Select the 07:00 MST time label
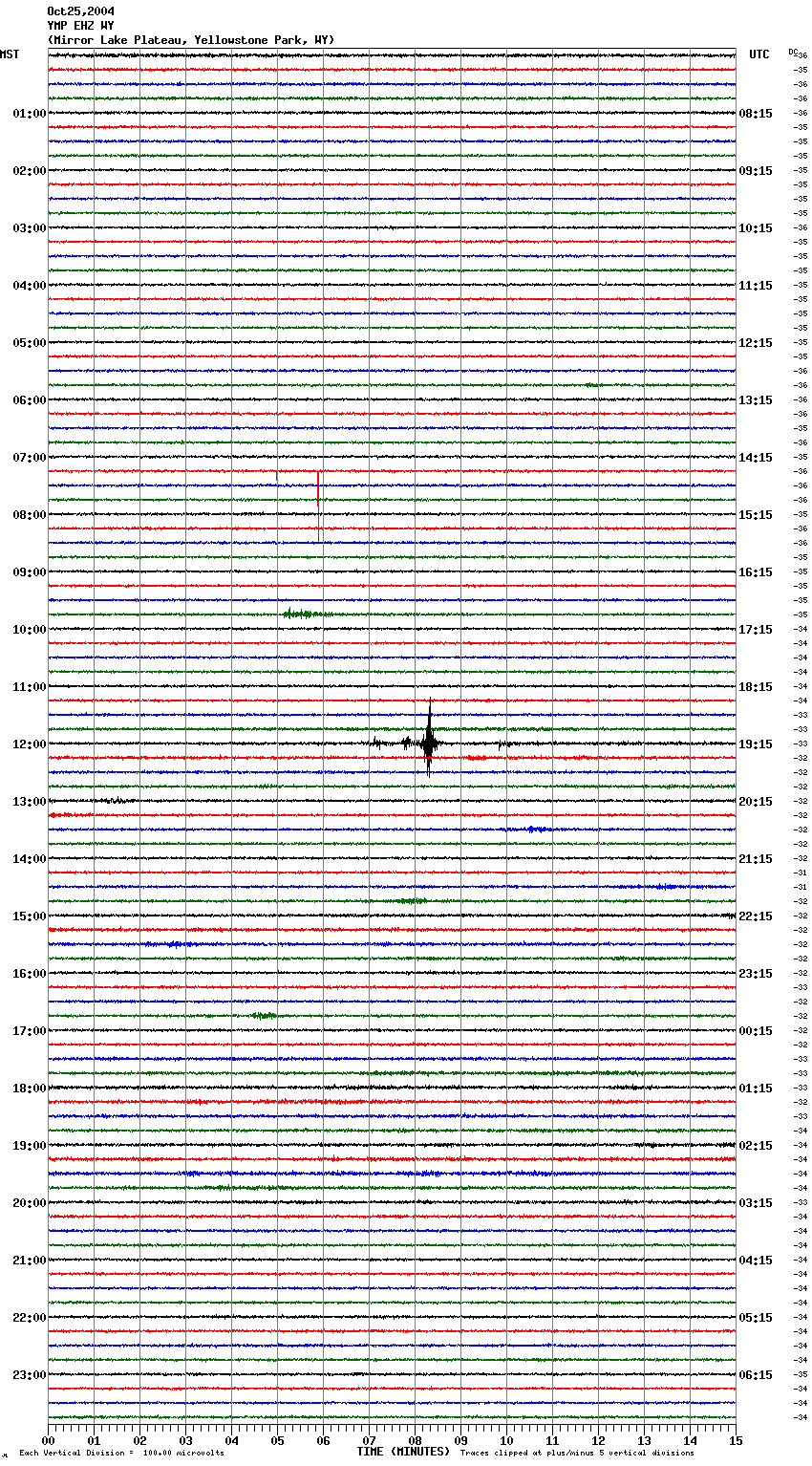 tap(29, 458)
